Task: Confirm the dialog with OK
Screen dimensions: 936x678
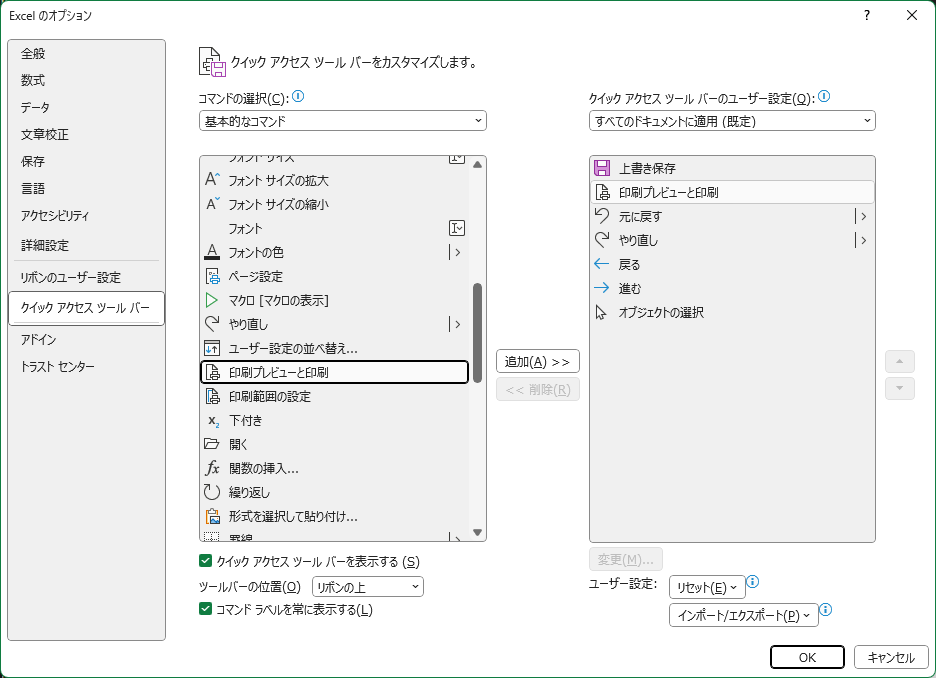Action: [x=807, y=657]
